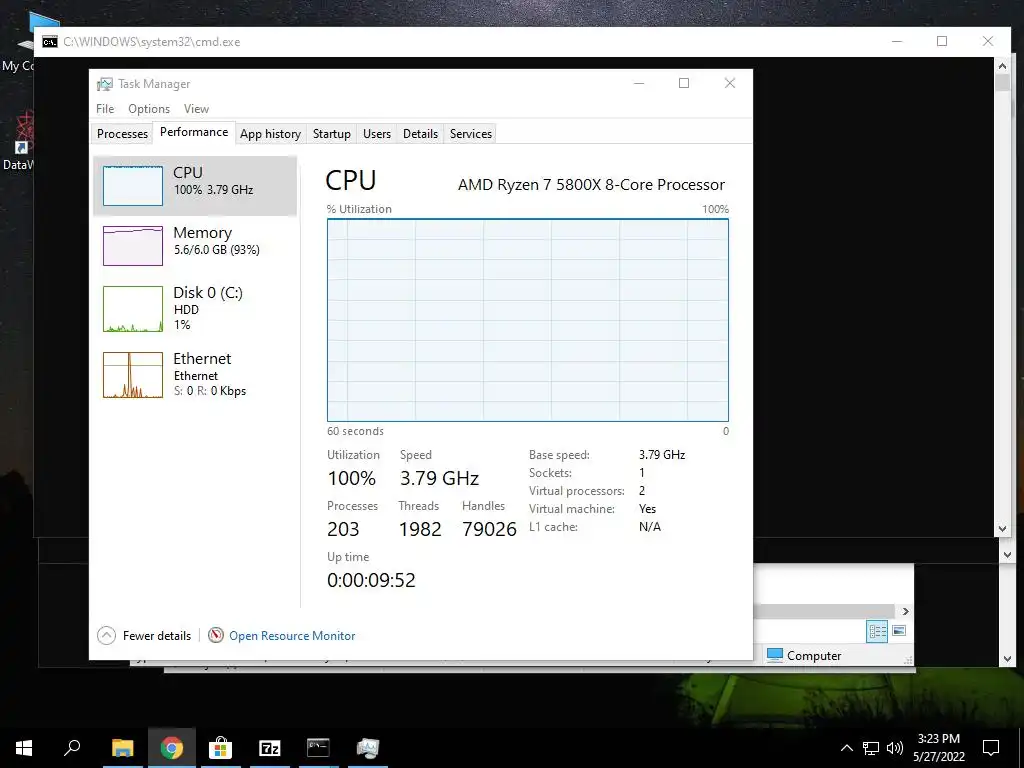This screenshot has height=768, width=1024.
Task: Click the up arrow on cmd scrollbar
Action: 1002,65
